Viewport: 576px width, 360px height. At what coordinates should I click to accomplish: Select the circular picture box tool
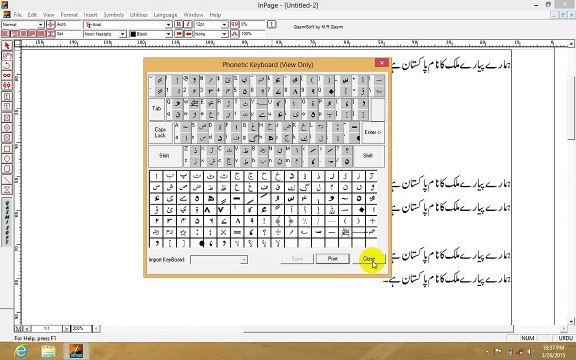click(x=7, y=128)
